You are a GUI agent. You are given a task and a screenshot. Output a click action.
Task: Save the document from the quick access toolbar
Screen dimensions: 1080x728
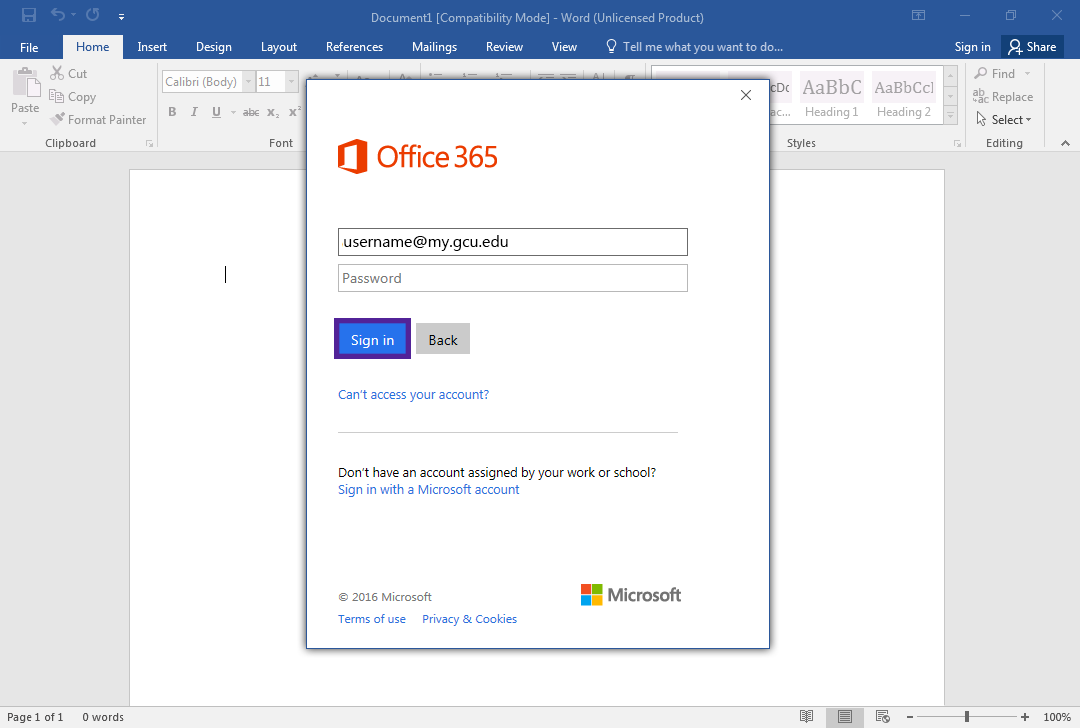point(29,15)
